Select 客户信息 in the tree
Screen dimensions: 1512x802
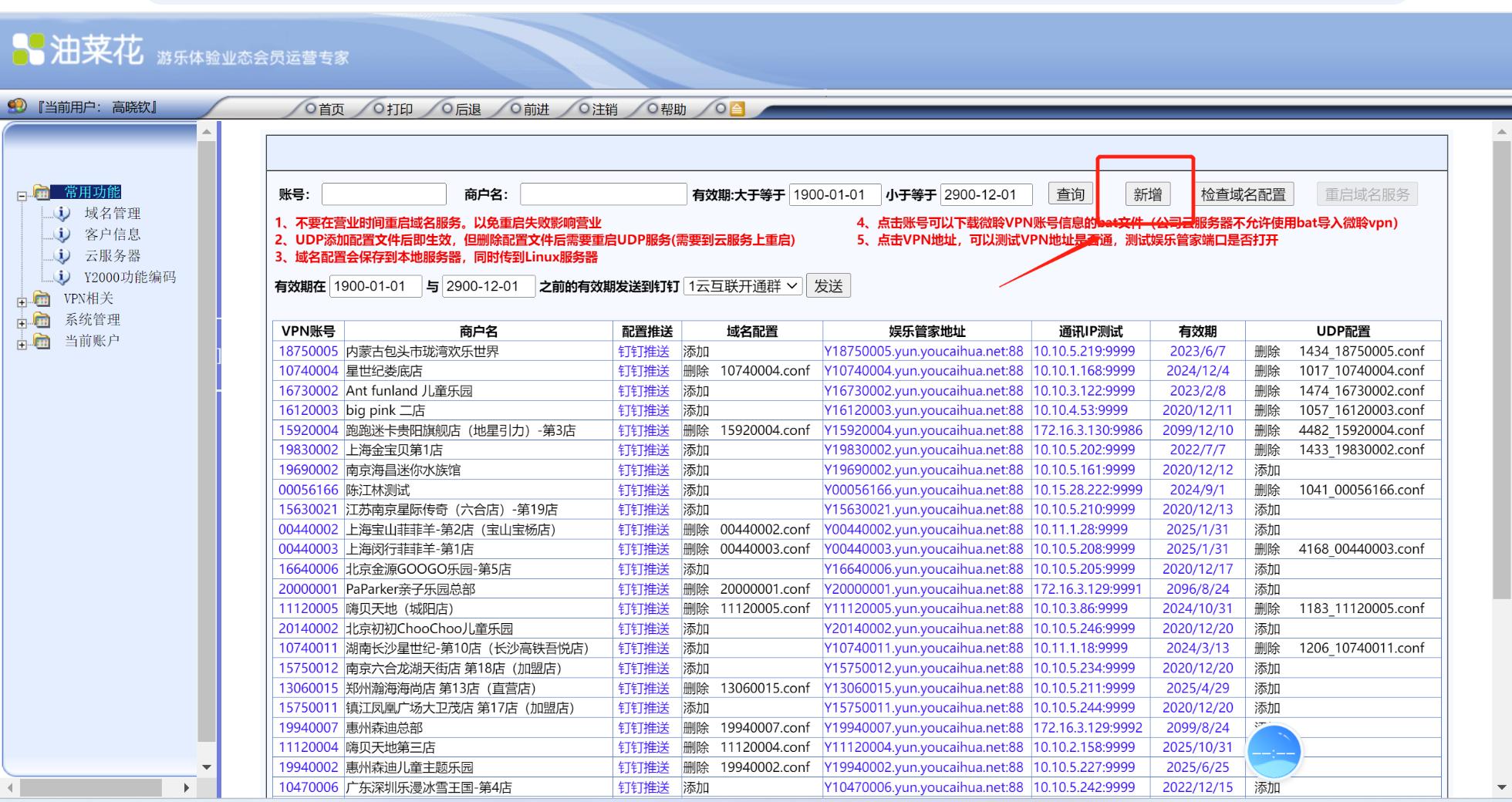[x=113, y=234]
